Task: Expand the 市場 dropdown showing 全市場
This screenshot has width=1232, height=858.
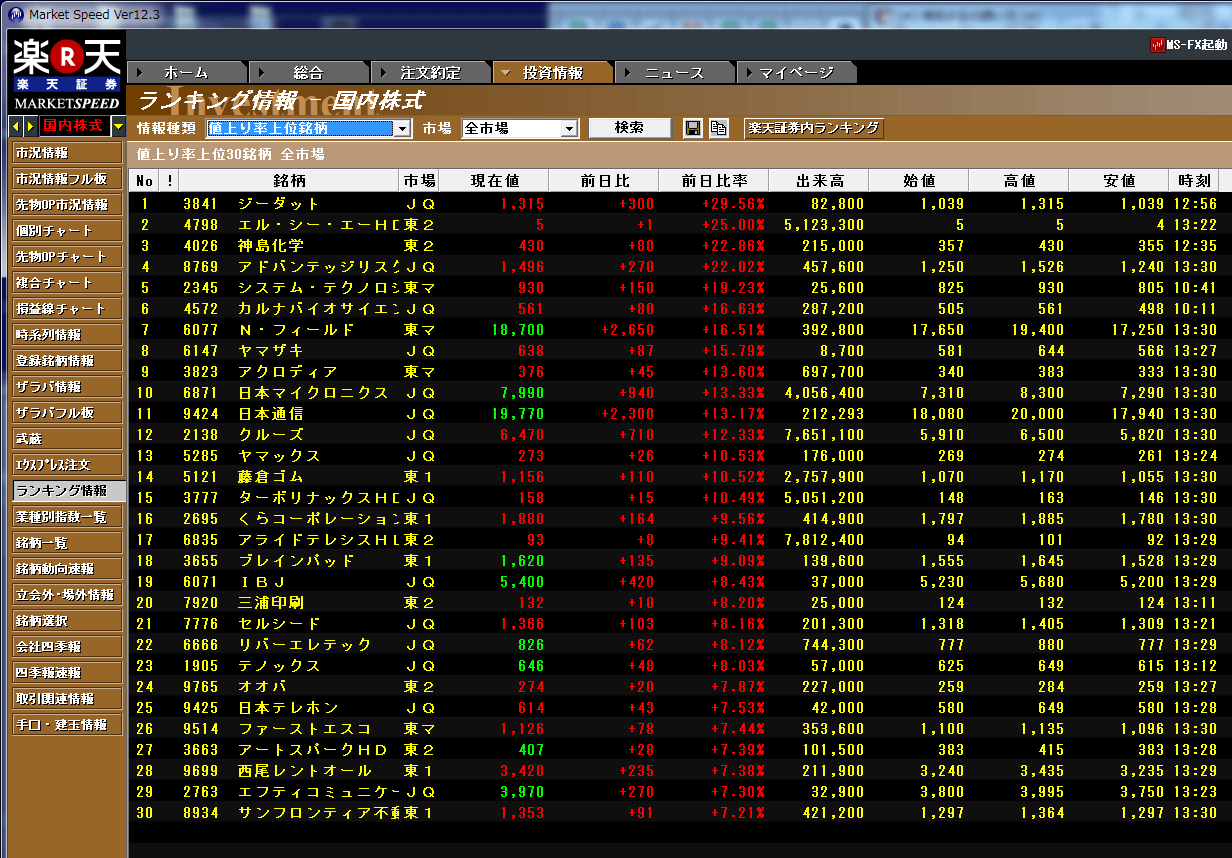Action: (x=570, y=128)
